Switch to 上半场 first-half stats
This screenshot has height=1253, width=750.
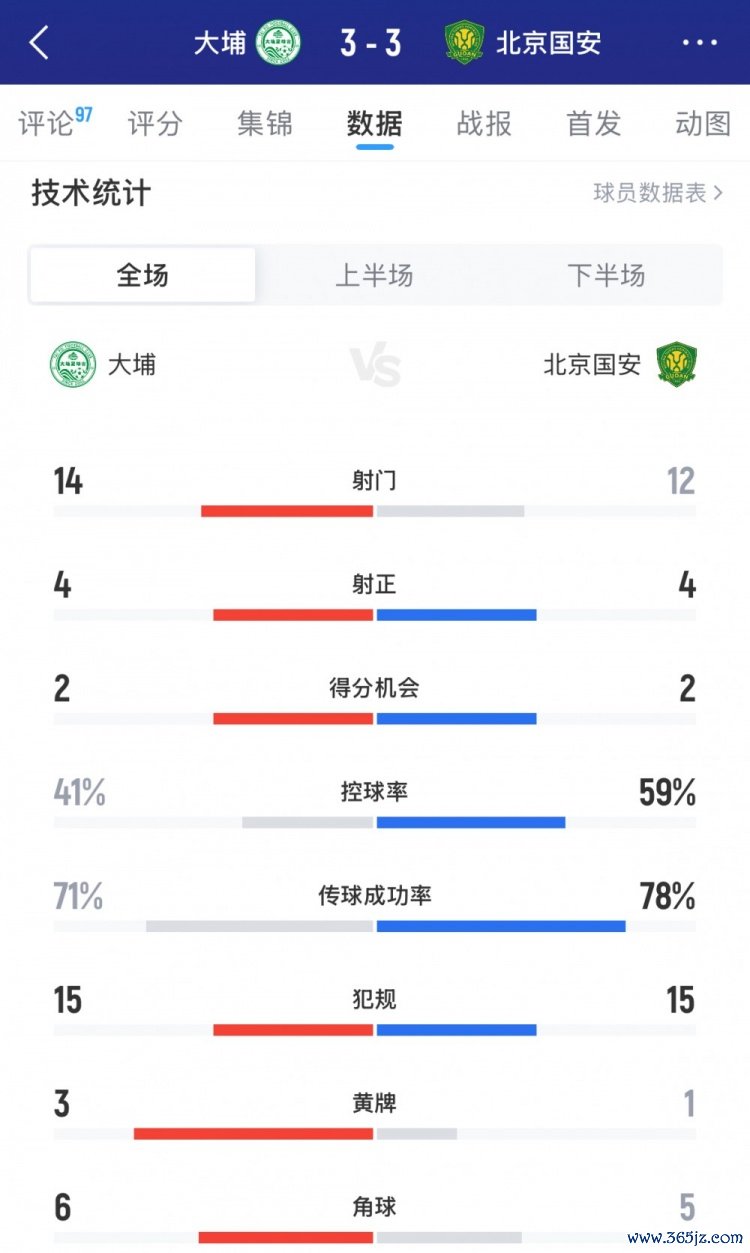point(374,275)
